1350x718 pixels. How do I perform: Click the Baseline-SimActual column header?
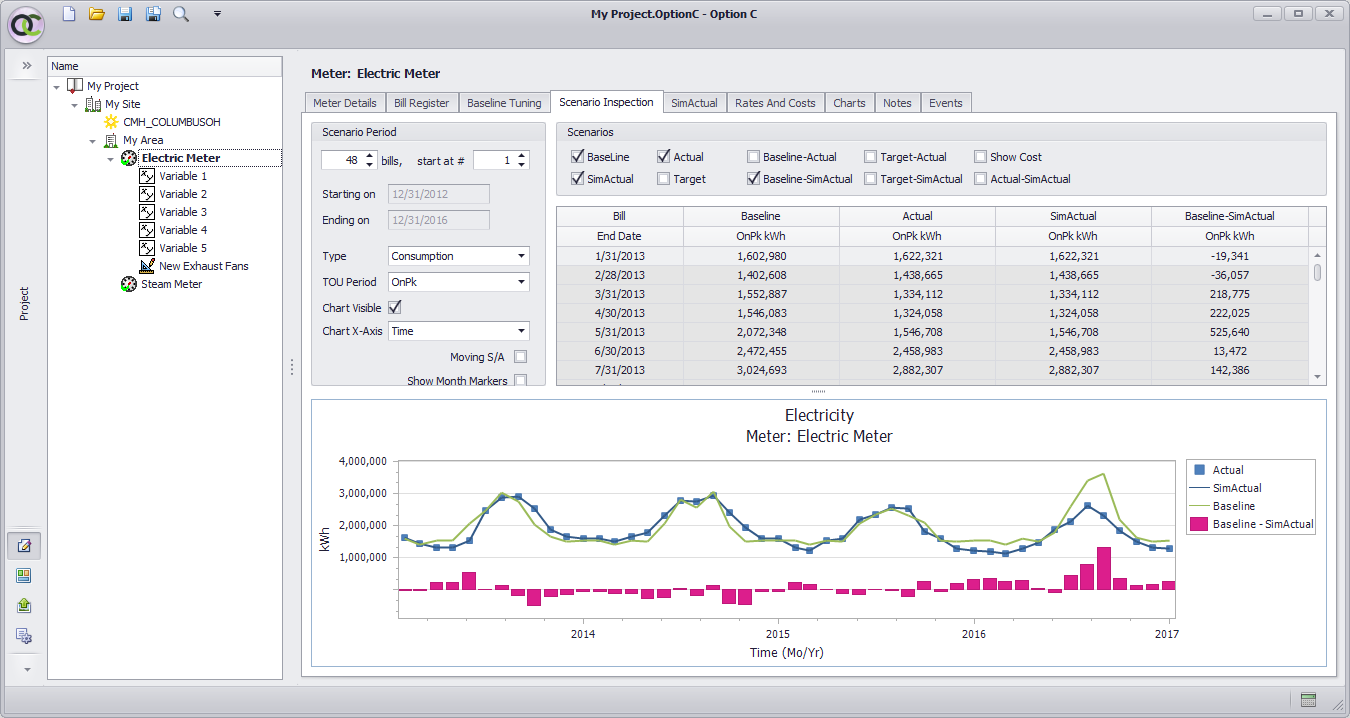pos(1229,216)
